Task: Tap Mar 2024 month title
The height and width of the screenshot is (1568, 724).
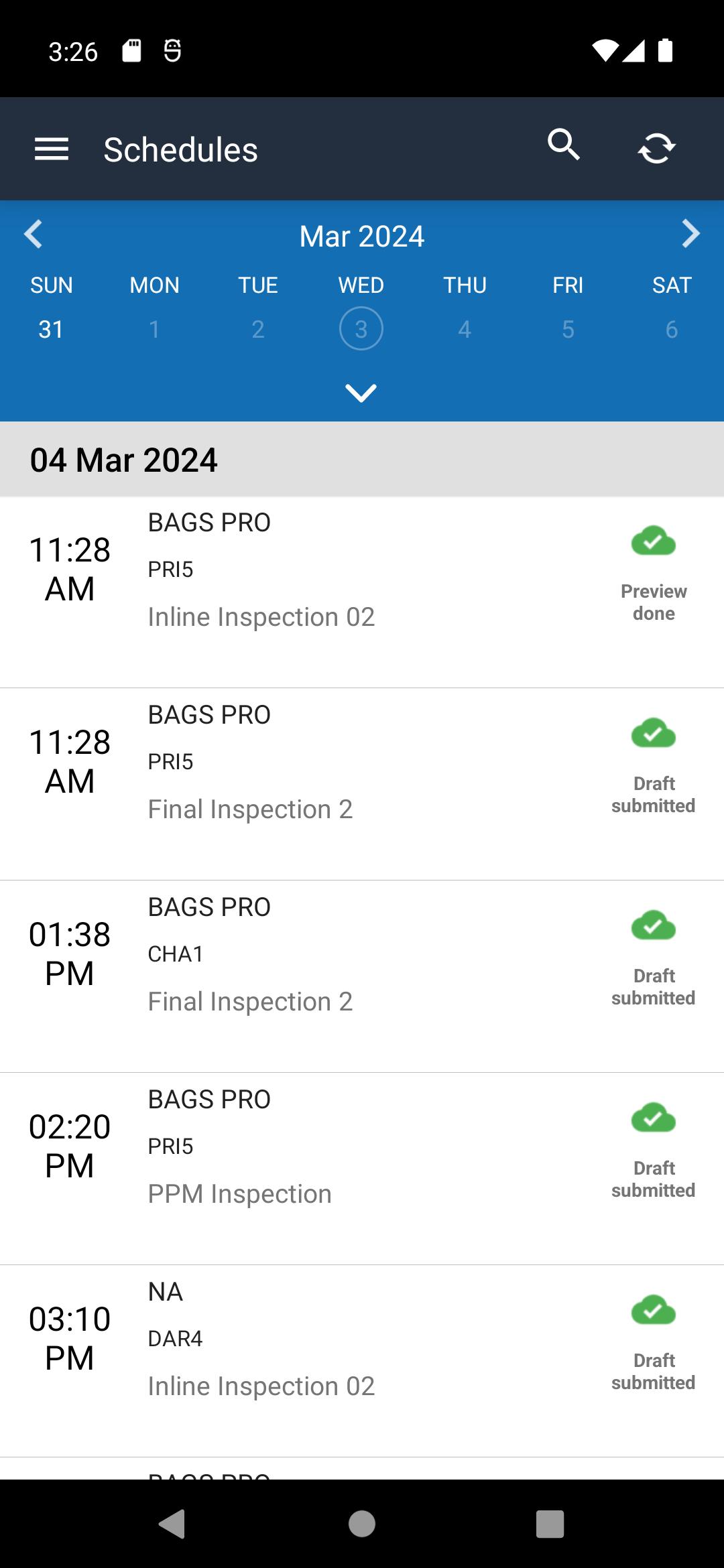Action: [x=362, y=236]
